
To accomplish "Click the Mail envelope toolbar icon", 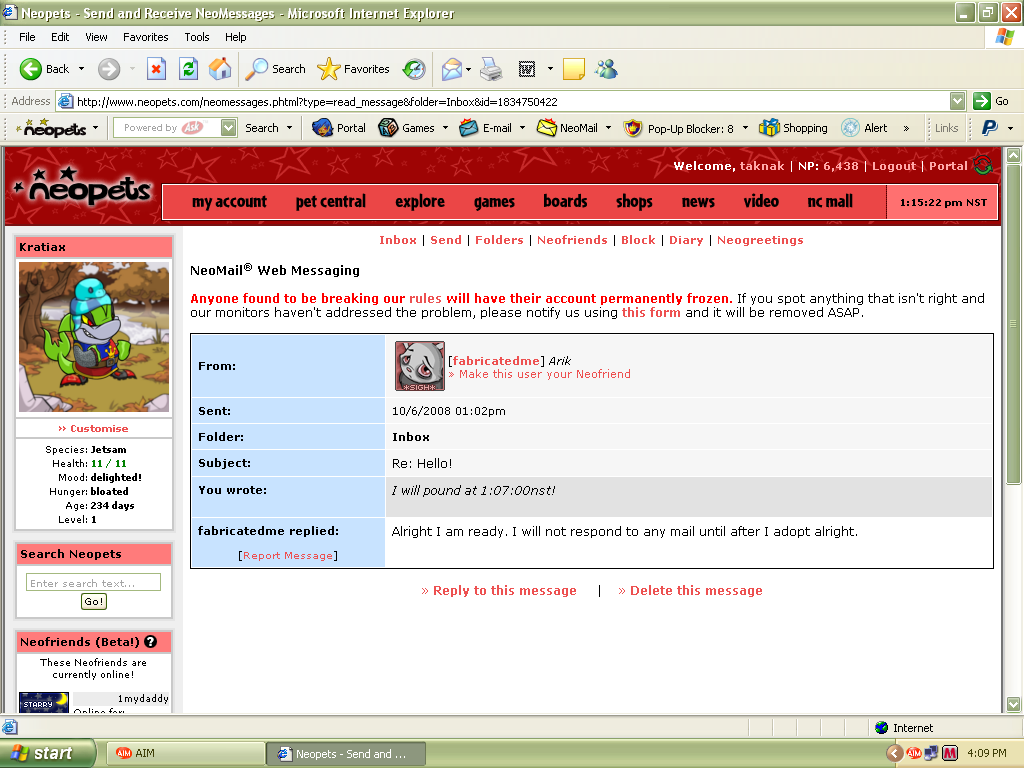I will click(x=452, y=69).
